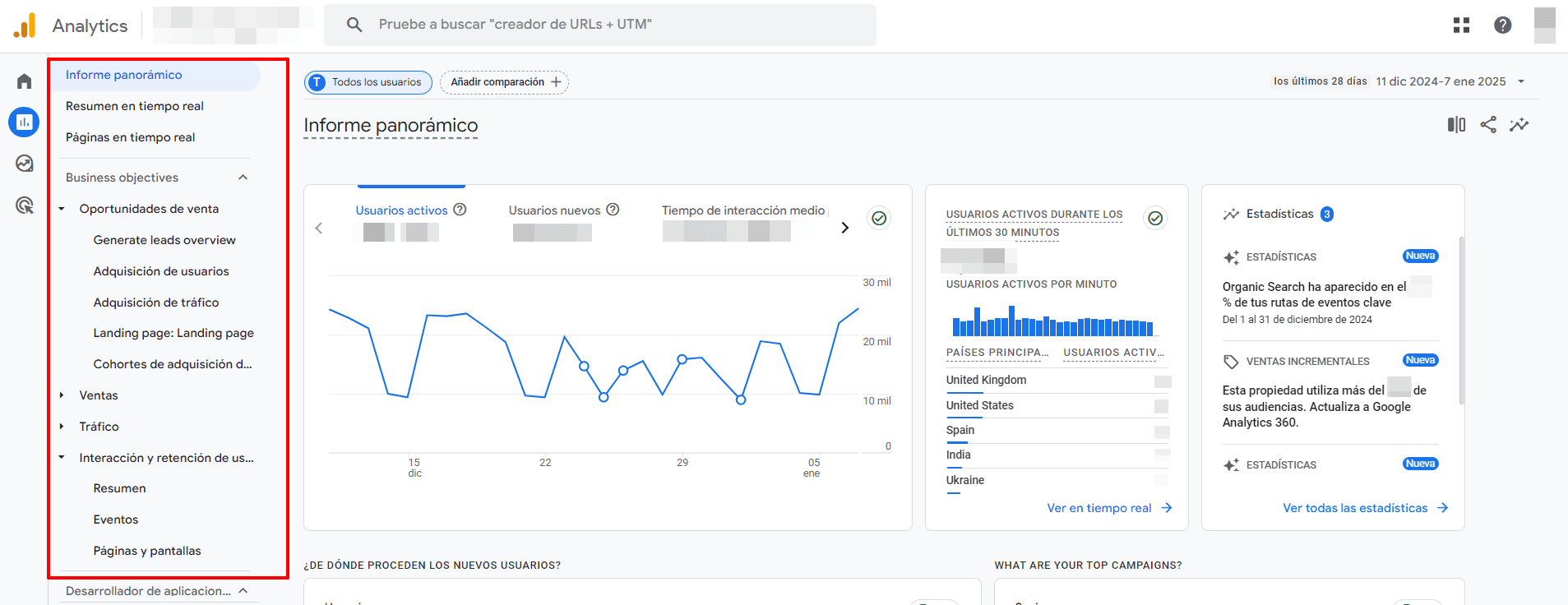This screenshot has width=1568, height=605.
Task: Click the arrow next to Ver en tiempo real
Action: tap(1166, 508)
